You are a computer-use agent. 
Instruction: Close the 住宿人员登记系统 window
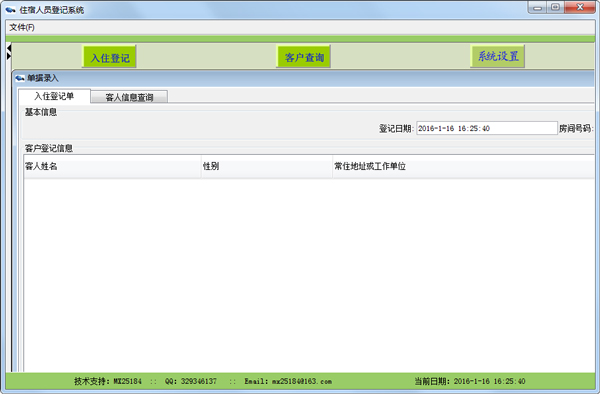click(580, 8)
